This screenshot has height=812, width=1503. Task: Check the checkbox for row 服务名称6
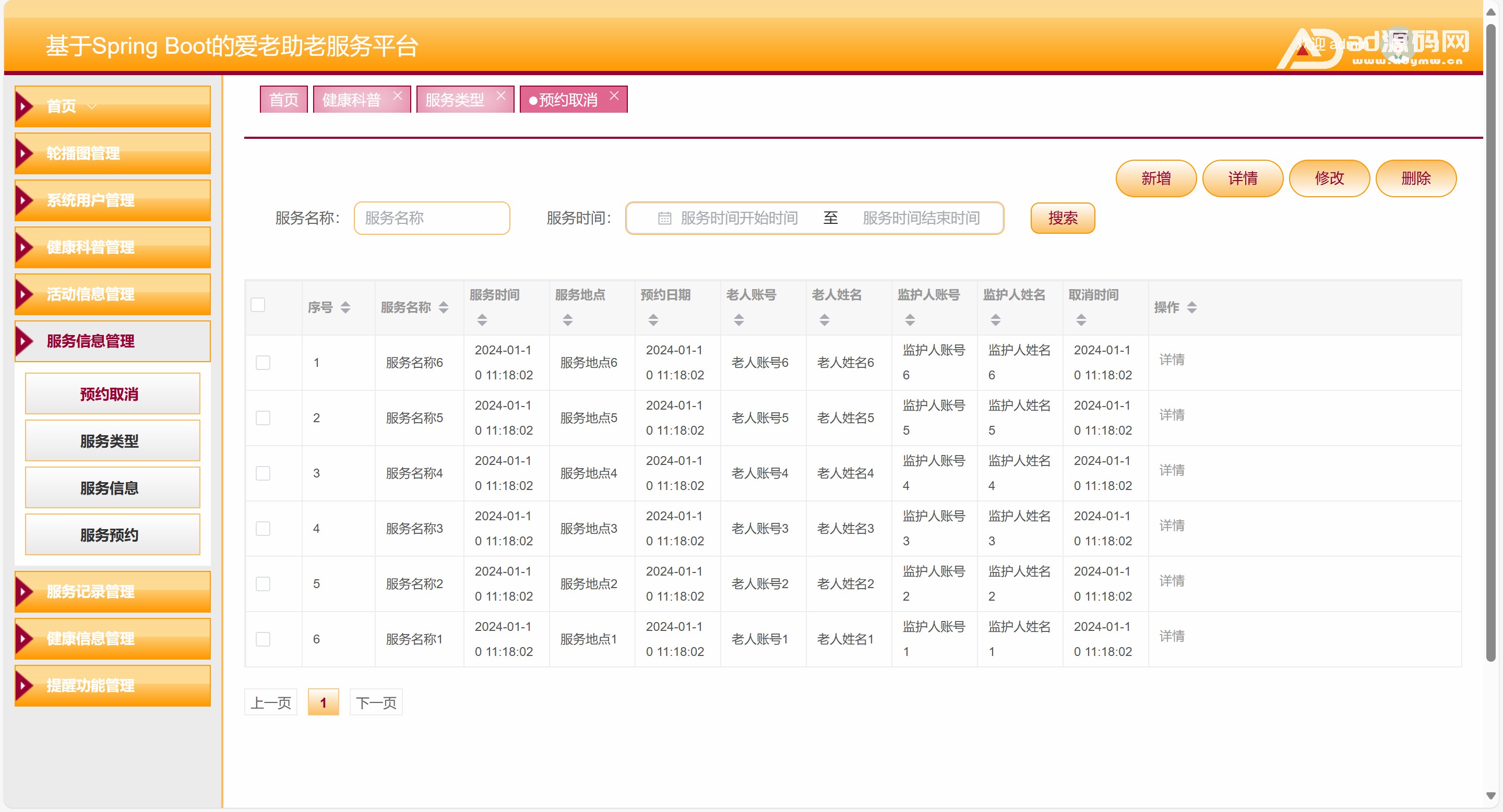point(263,362)
